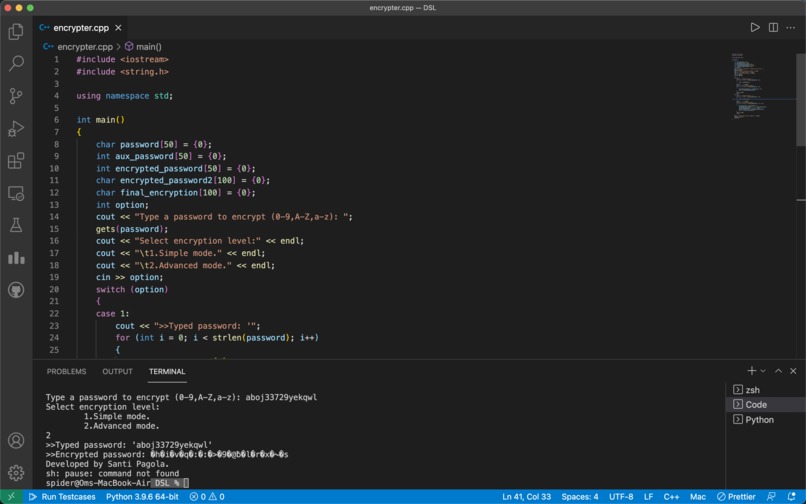Close the terminal panel
The height and width of the screenshot is (504, 806).
click(793, 371)
